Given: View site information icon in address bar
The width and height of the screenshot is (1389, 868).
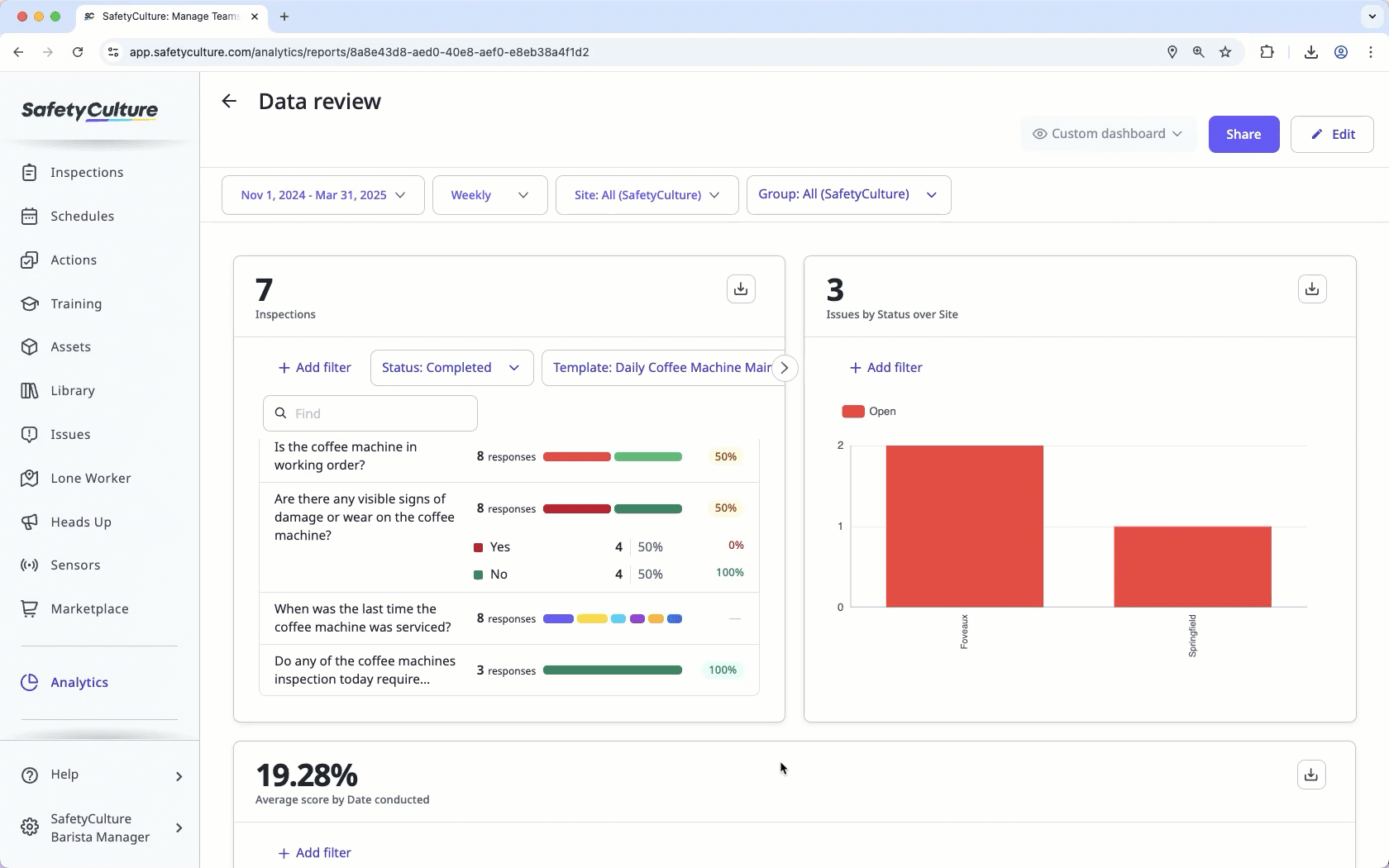Looking at the screenshot, I should [113, 52].
